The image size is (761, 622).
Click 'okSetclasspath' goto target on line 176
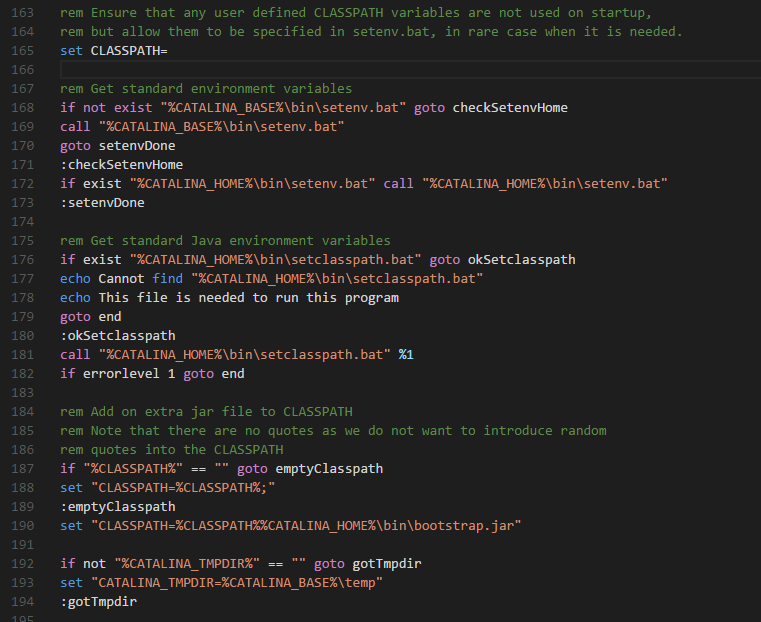522,260
